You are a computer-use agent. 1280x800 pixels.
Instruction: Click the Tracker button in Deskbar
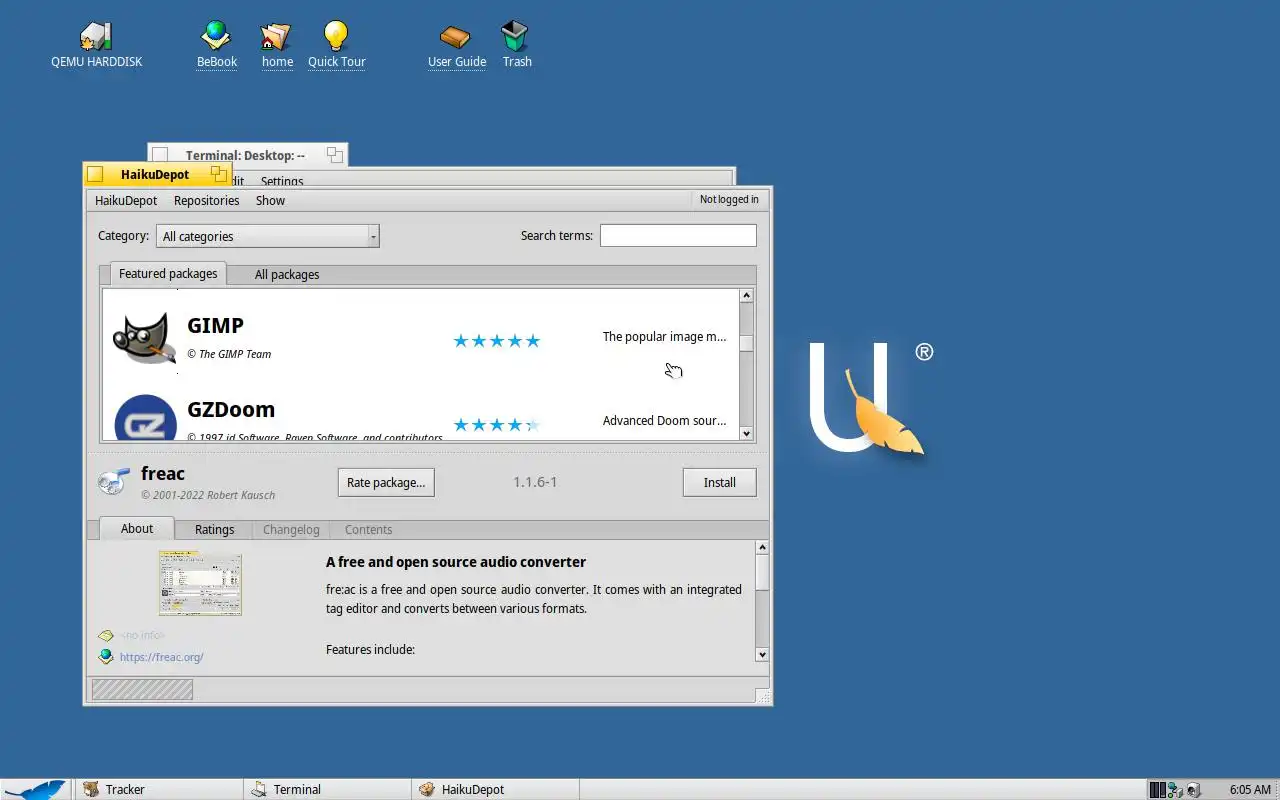pos(159,789)
